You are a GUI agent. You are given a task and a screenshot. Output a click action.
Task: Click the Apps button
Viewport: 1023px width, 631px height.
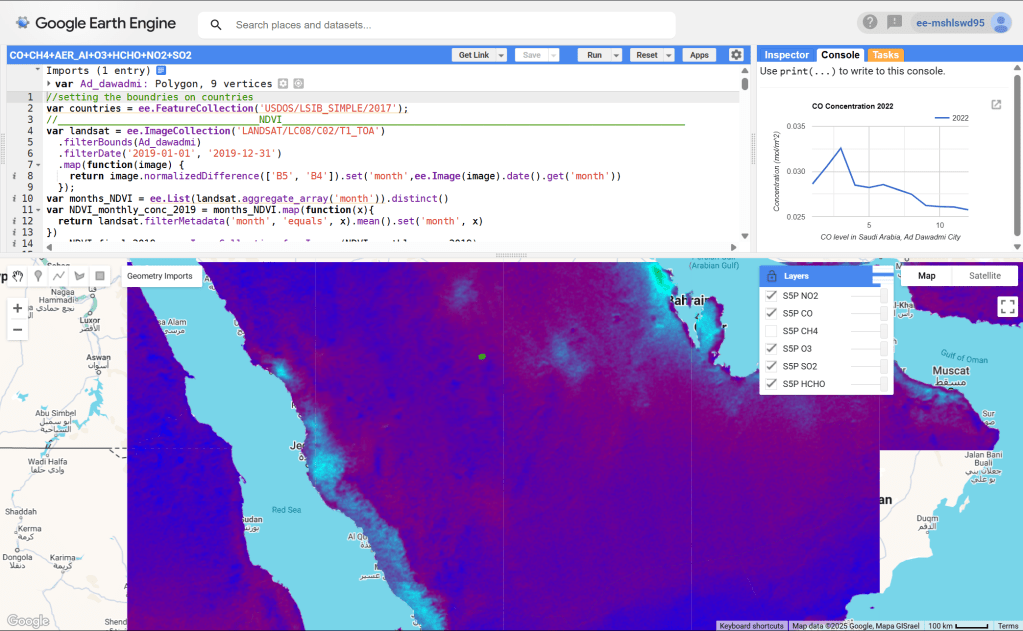coord(699,56)
